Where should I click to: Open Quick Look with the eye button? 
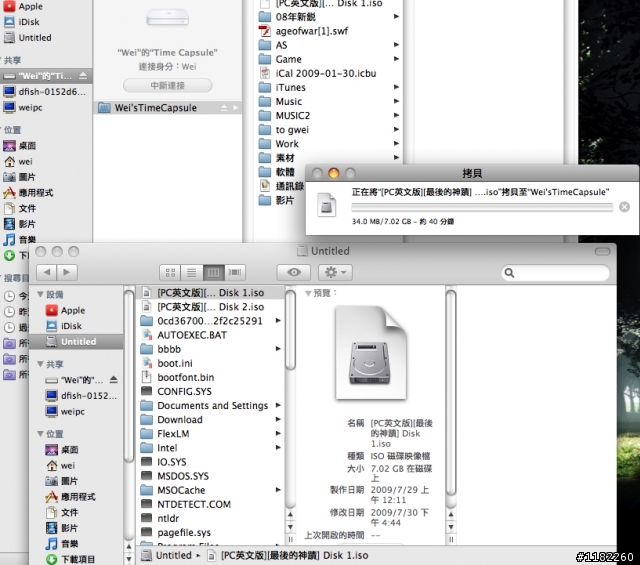(294, 272)
